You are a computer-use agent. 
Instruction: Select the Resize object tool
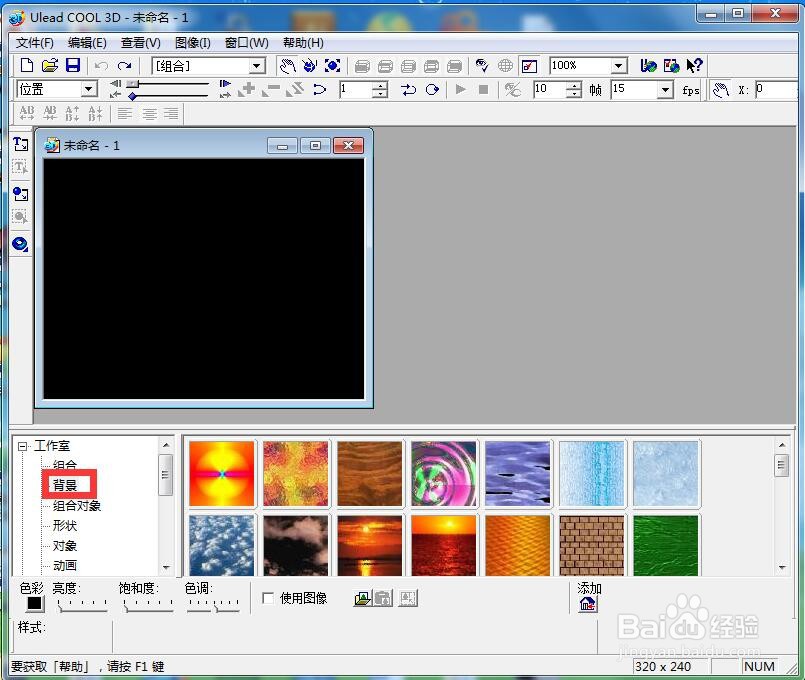[x=333, y=65]
